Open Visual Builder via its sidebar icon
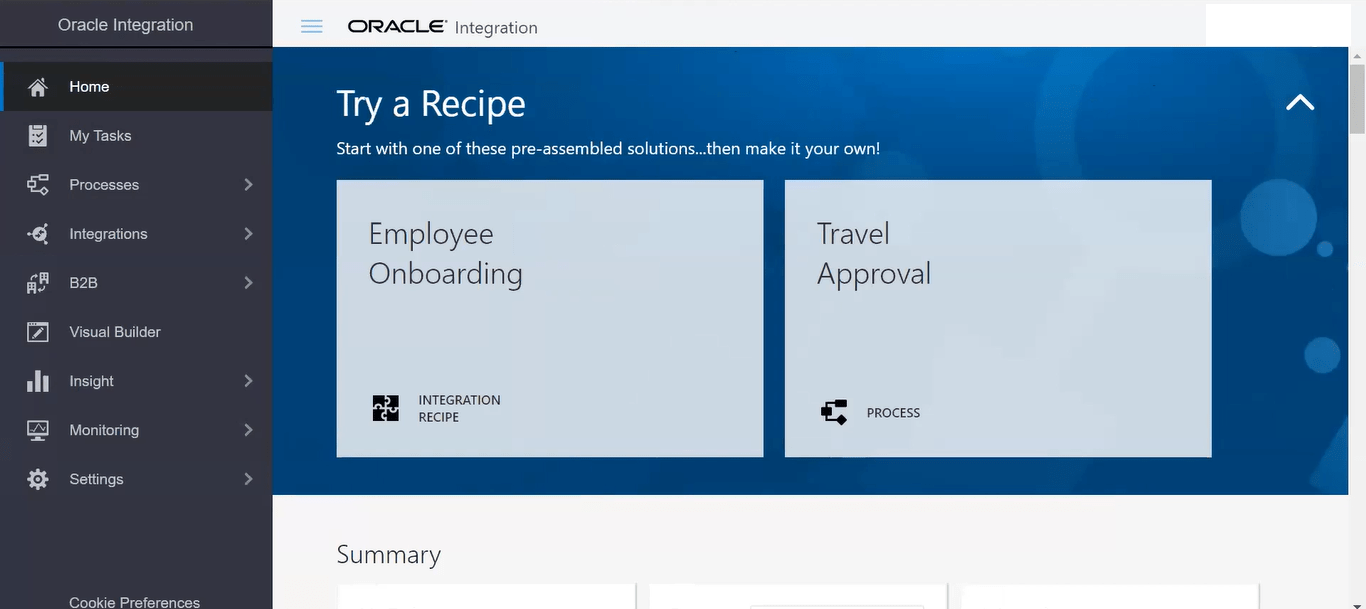Image resolution: width=1366 pixels, height=609 pixels. click(37, 331)
